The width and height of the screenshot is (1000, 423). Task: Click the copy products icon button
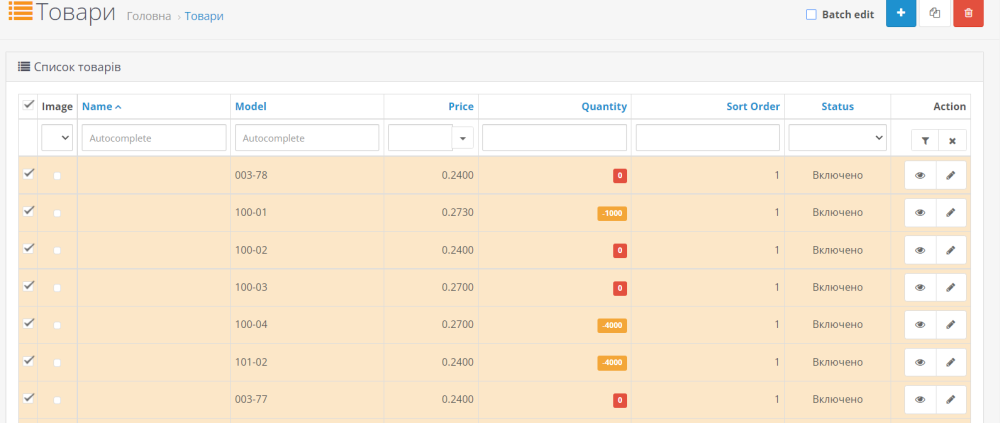934,14
